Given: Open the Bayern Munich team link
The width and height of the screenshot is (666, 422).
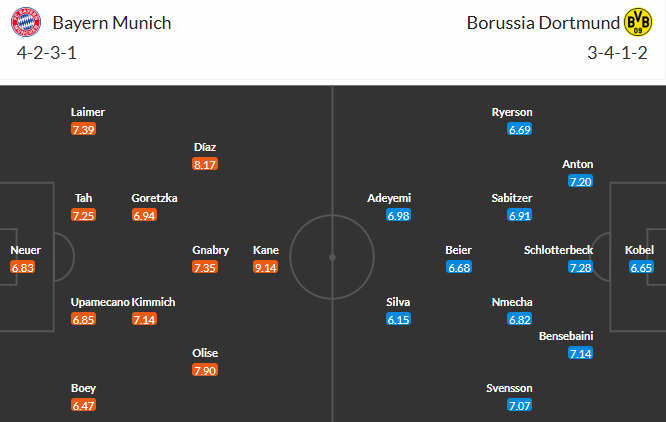Looking at the screenshot, I should 112,22.
